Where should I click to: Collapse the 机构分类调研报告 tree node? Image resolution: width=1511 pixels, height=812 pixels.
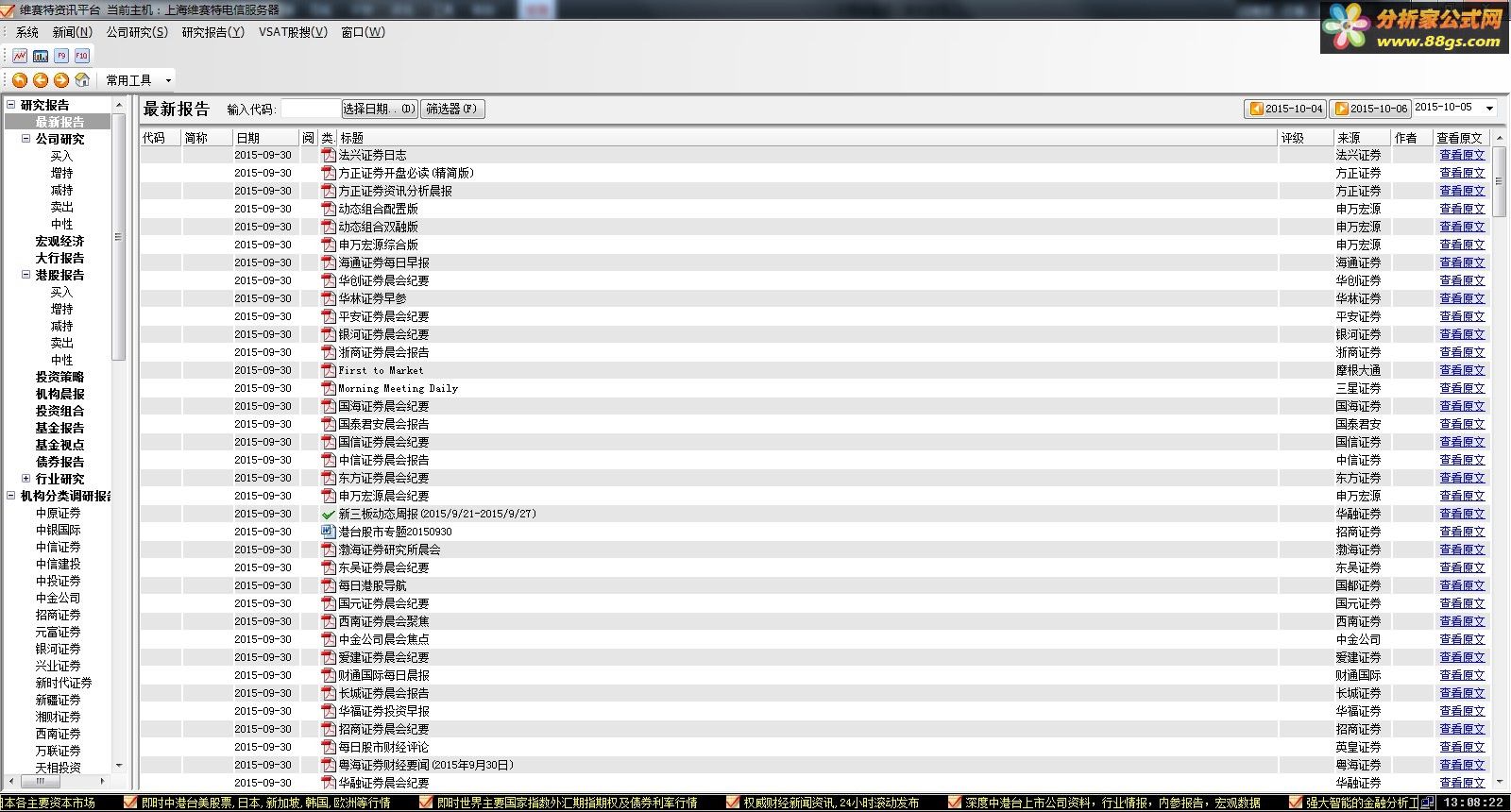tap(11, 496)
